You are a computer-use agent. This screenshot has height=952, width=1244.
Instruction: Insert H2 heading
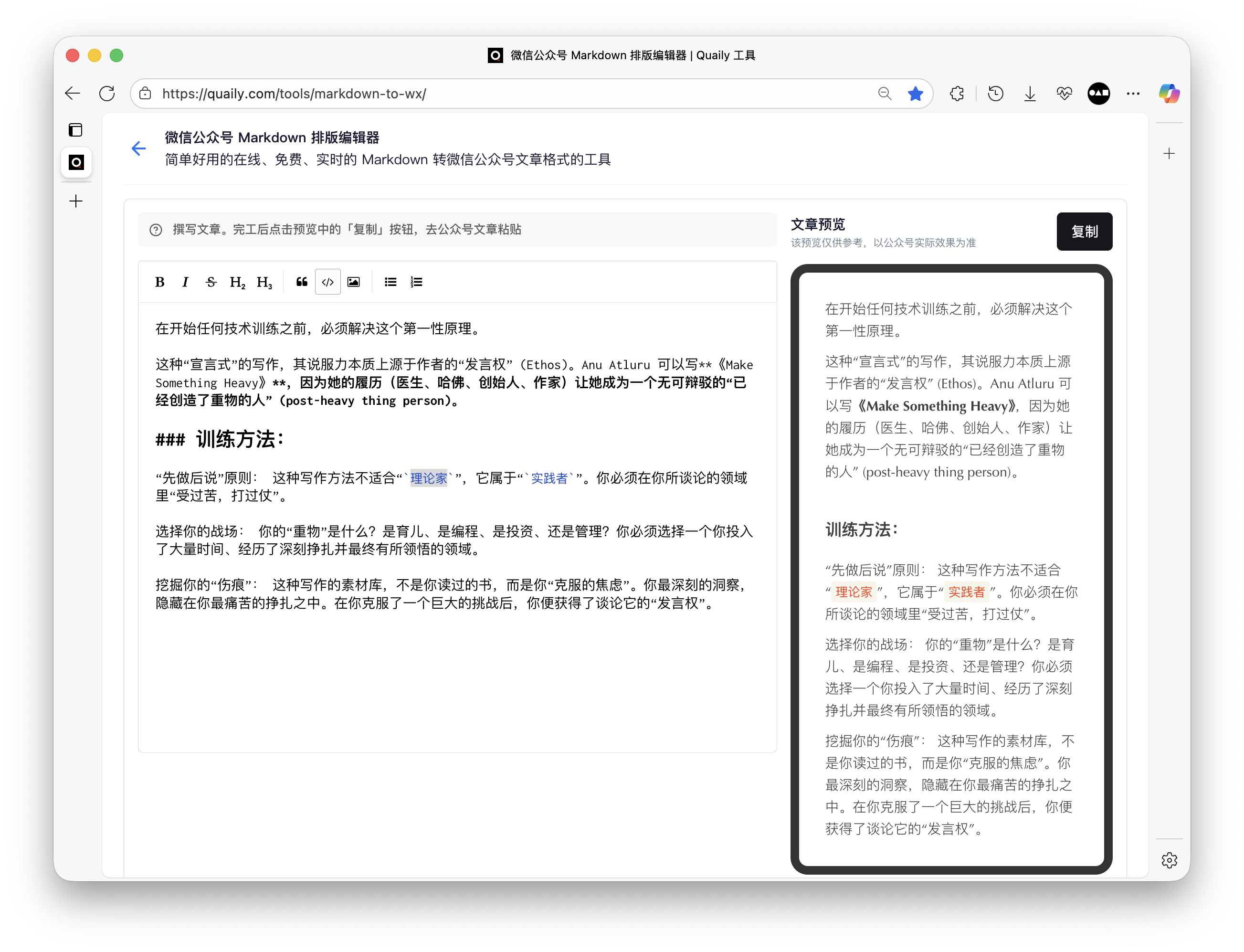(x=237, y=282)
